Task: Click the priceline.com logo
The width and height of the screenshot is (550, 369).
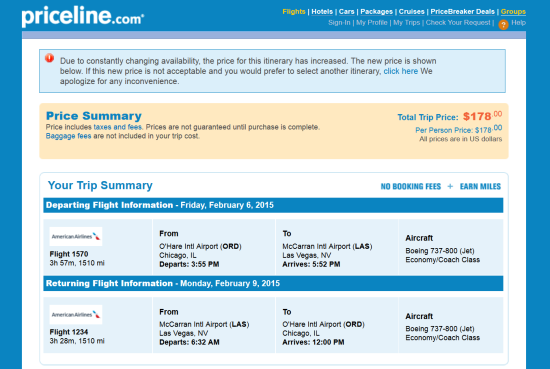Action: click(83, 16)
